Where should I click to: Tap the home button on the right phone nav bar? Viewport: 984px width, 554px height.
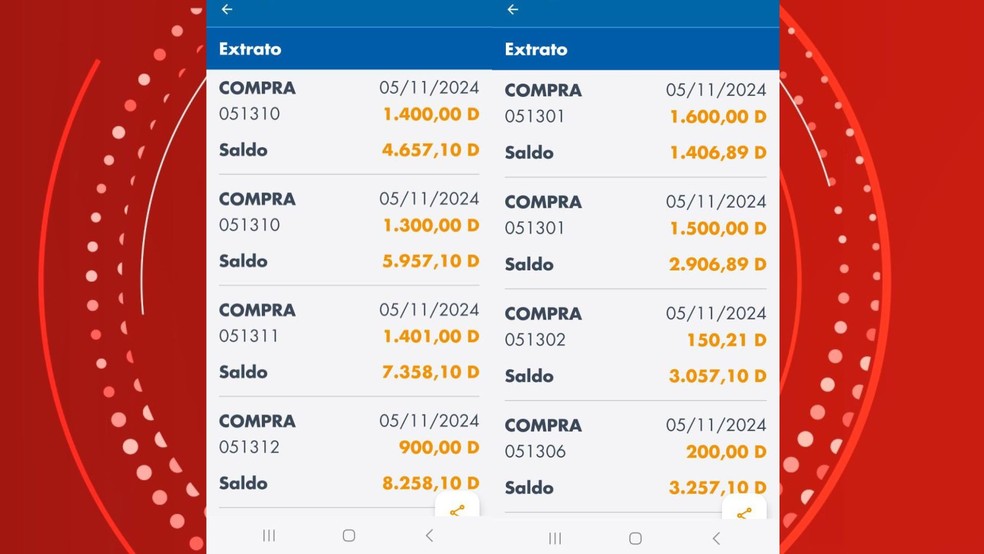[635, 538]
